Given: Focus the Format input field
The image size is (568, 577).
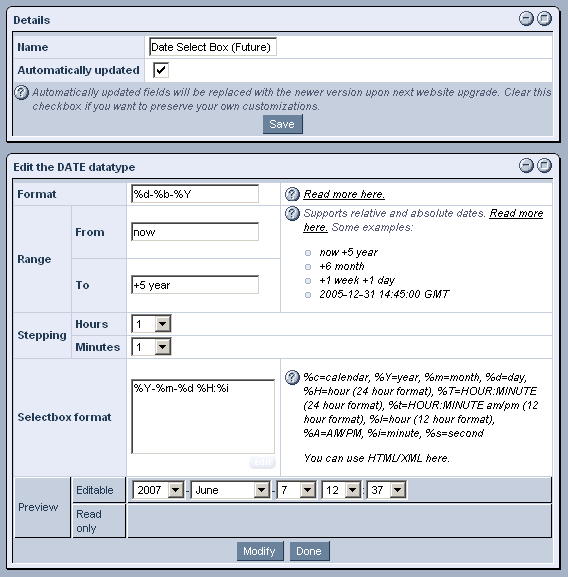Looking at the screenshot, I should [195, 194].
